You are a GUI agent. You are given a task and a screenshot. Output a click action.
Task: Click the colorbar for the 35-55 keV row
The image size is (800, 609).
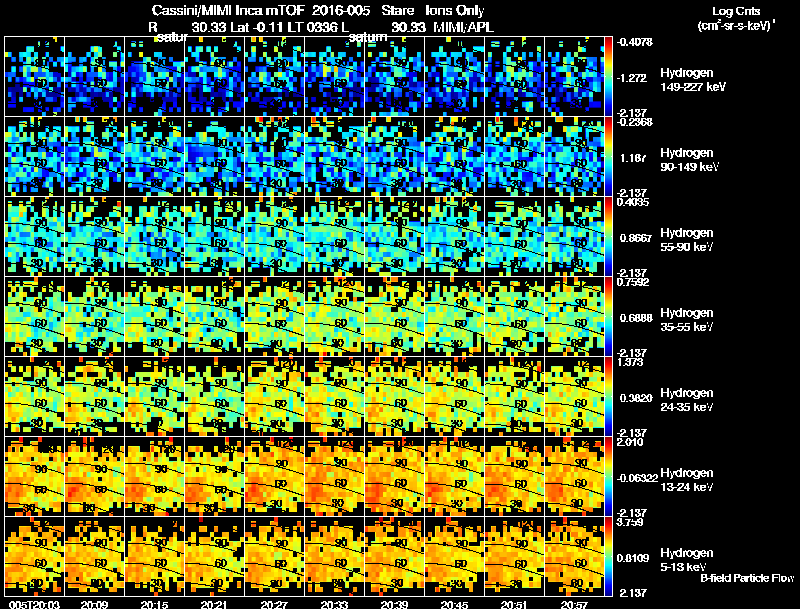pyautogui.click(x=608, y=317)
